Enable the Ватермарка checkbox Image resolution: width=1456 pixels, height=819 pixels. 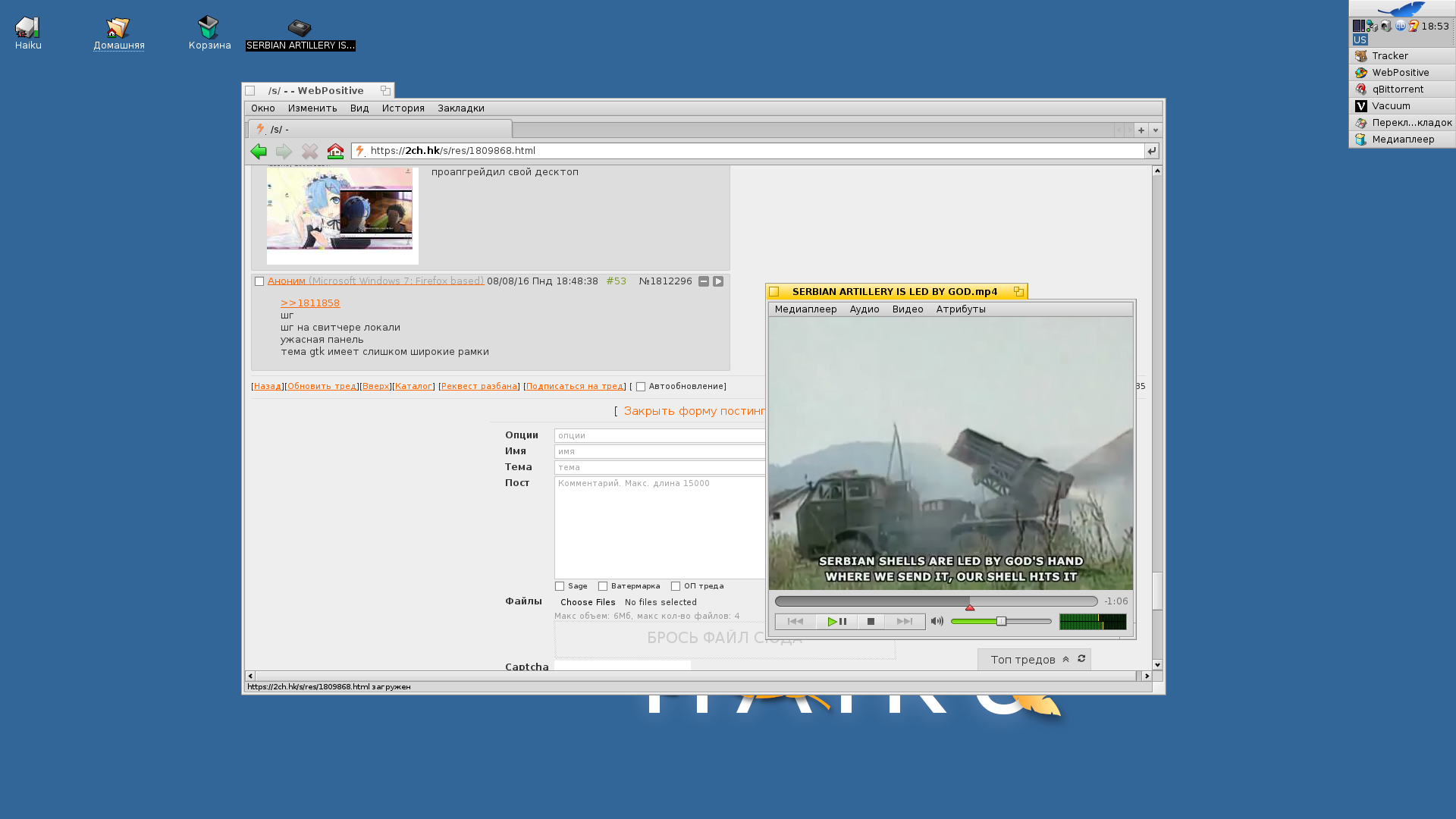click(x=603, y=586)
